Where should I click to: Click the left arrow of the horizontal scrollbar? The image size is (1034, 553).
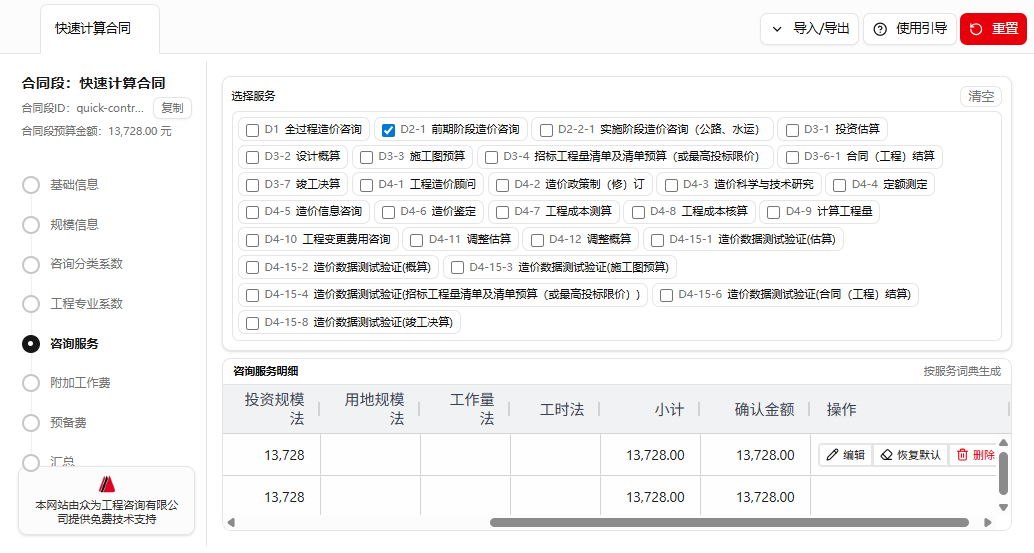tap(231, 522)
